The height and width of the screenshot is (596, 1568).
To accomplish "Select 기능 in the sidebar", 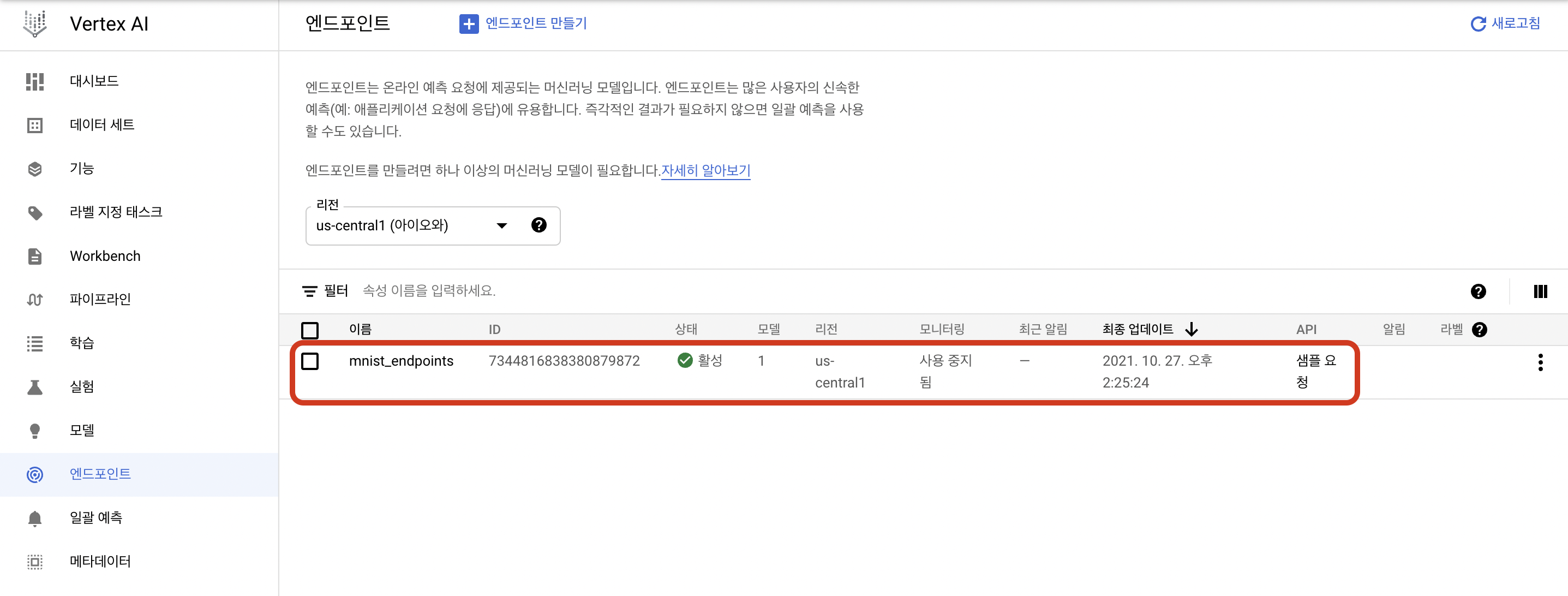I will (82, 168).
